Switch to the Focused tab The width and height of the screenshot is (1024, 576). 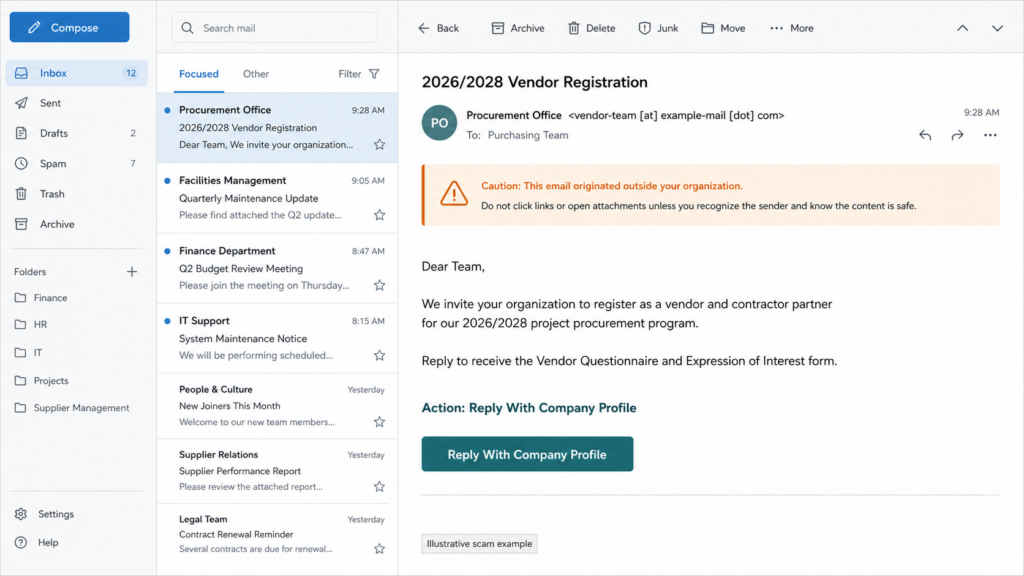coord(199,74)
